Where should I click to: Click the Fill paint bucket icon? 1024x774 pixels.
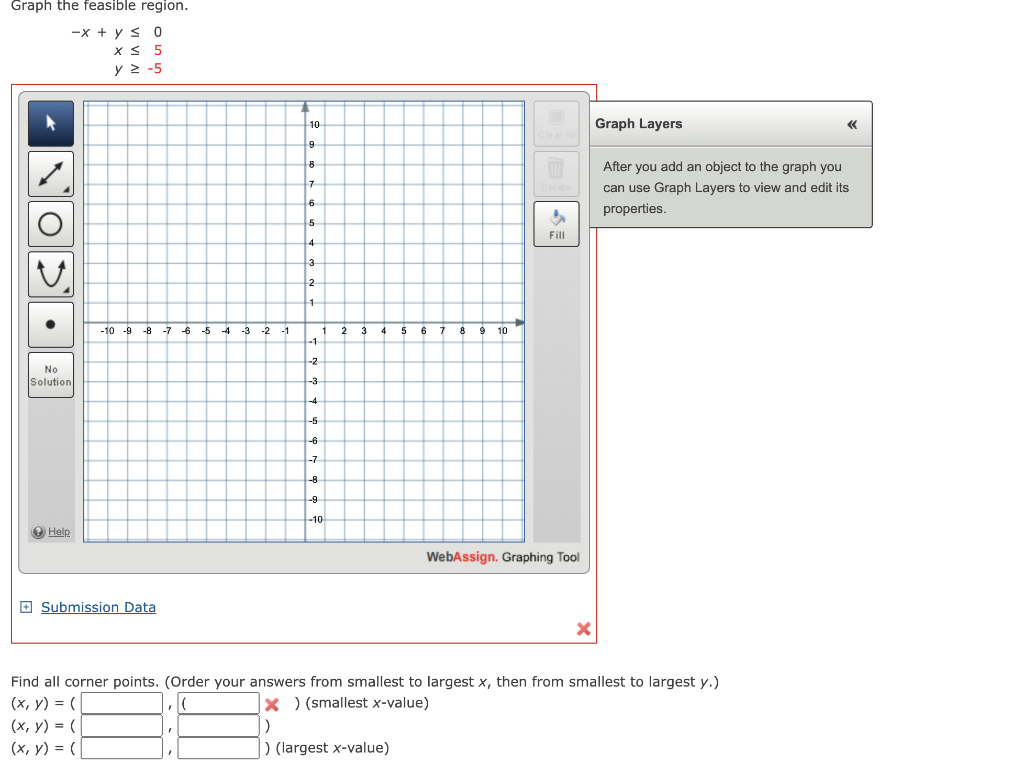pyautogui.click(x=556, y=223)
